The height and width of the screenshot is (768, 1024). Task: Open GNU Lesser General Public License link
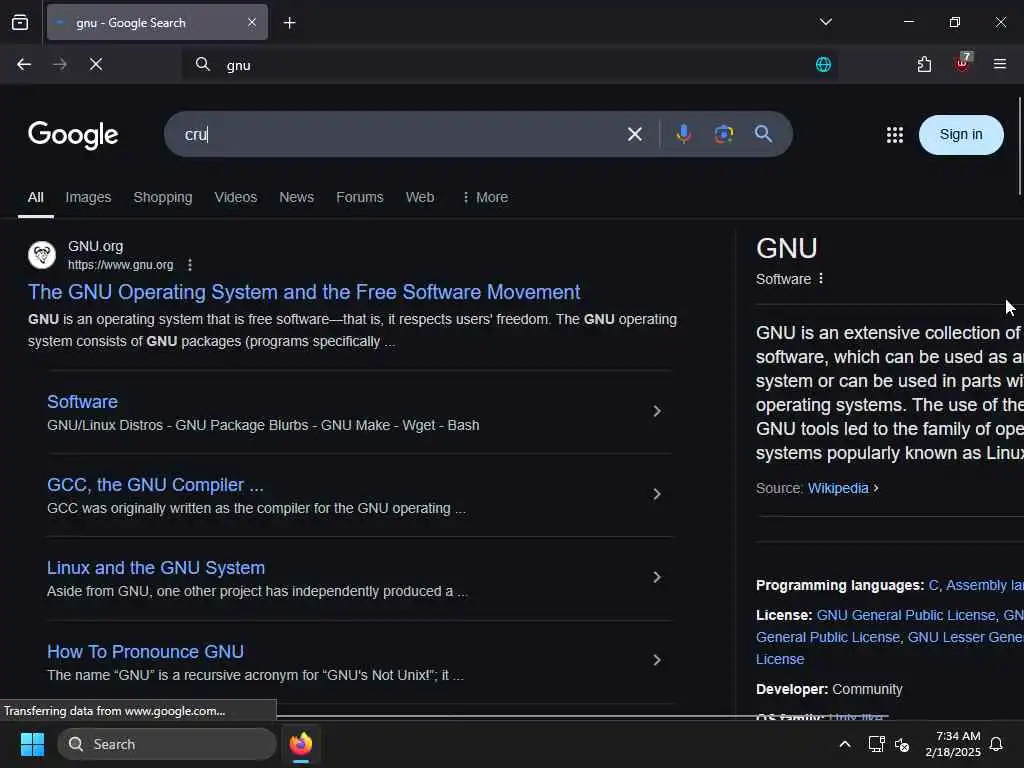965,637
